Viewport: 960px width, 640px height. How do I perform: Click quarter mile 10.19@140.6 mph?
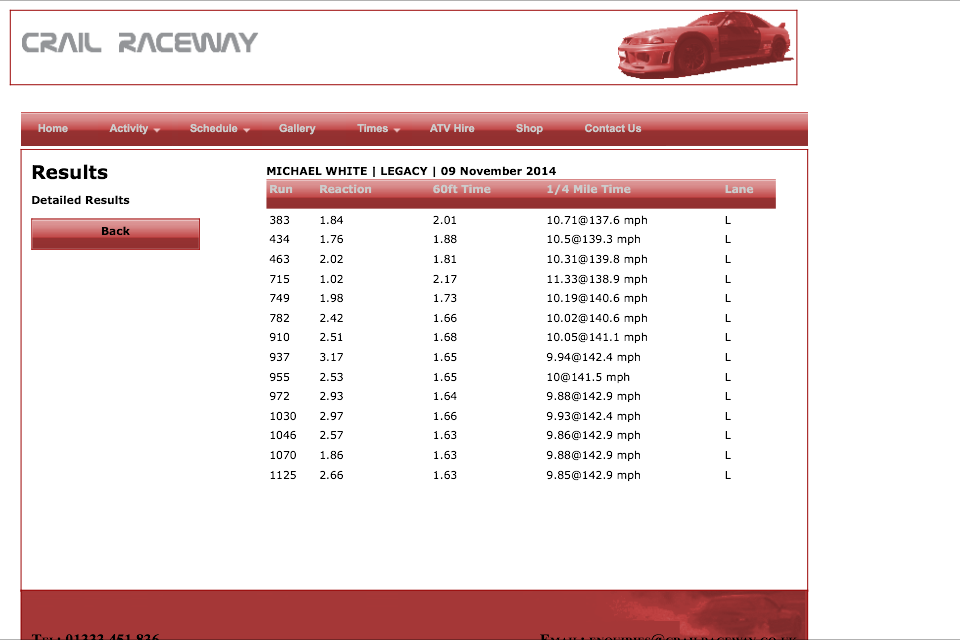(597, 298)
